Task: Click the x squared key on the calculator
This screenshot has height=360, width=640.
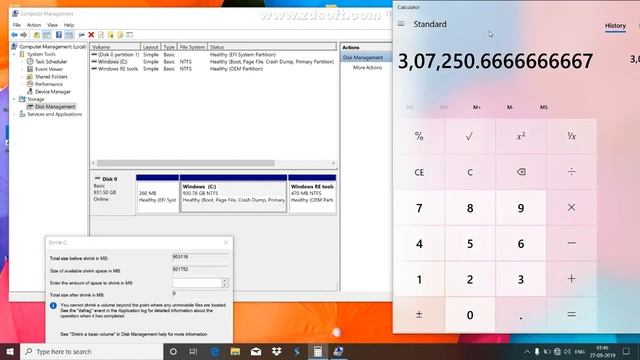Action: (x=521, y=136)
